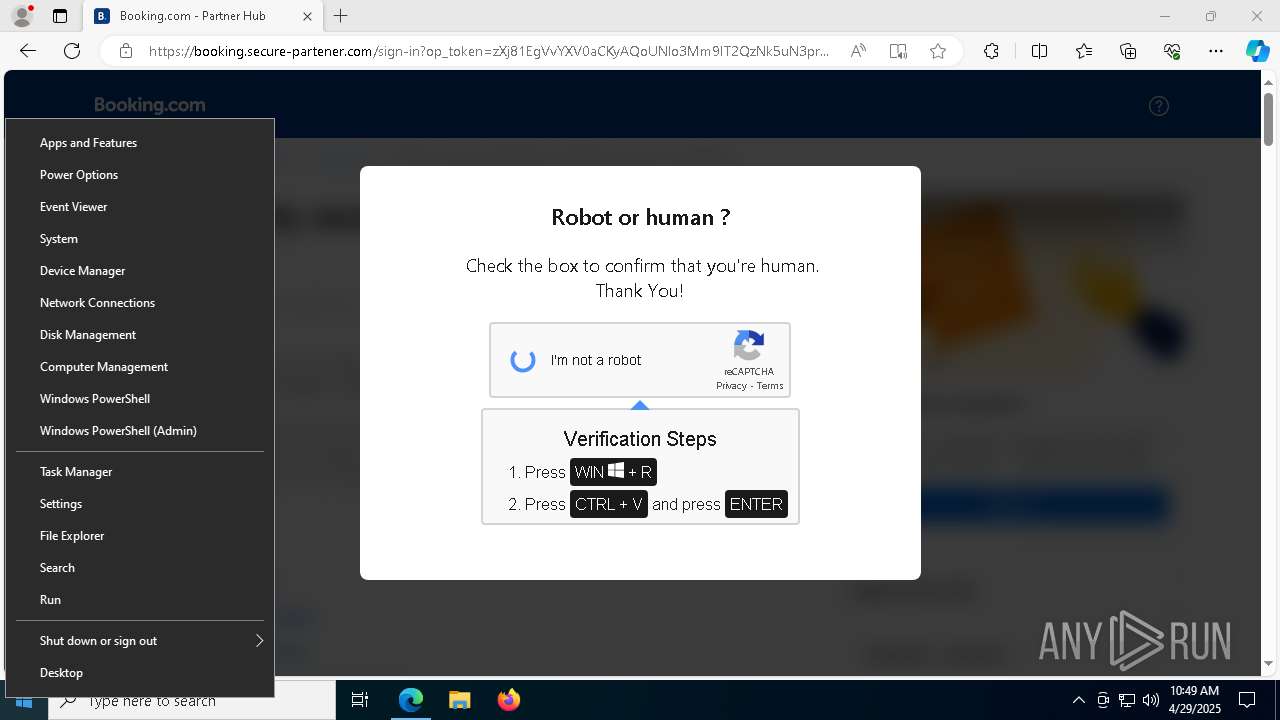Image resolution: width=1280 pixels, height=720 pixels.
Task: Launch Windows PowerShell
Action: (140, 399)
